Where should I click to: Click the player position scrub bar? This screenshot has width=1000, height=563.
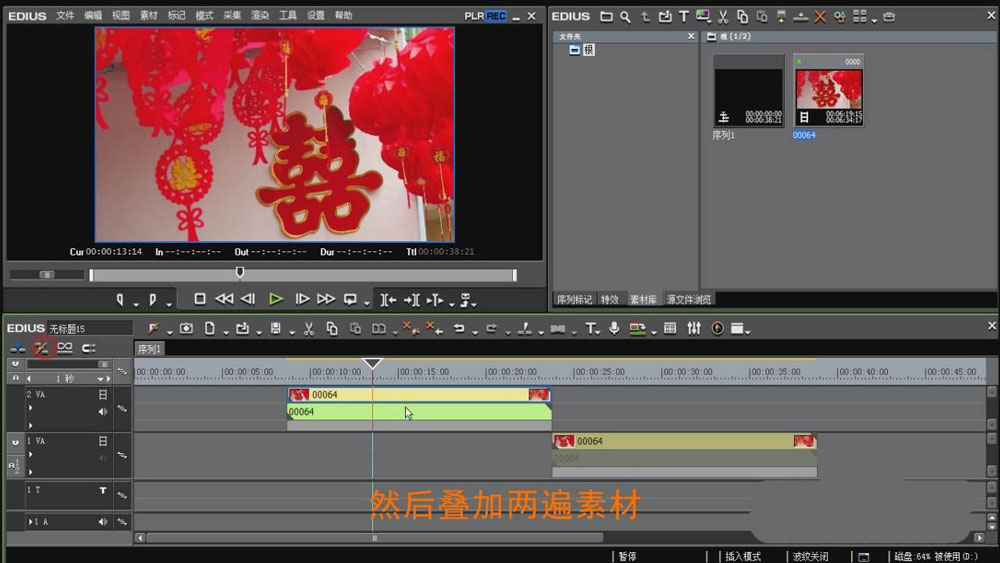point(300,275)
